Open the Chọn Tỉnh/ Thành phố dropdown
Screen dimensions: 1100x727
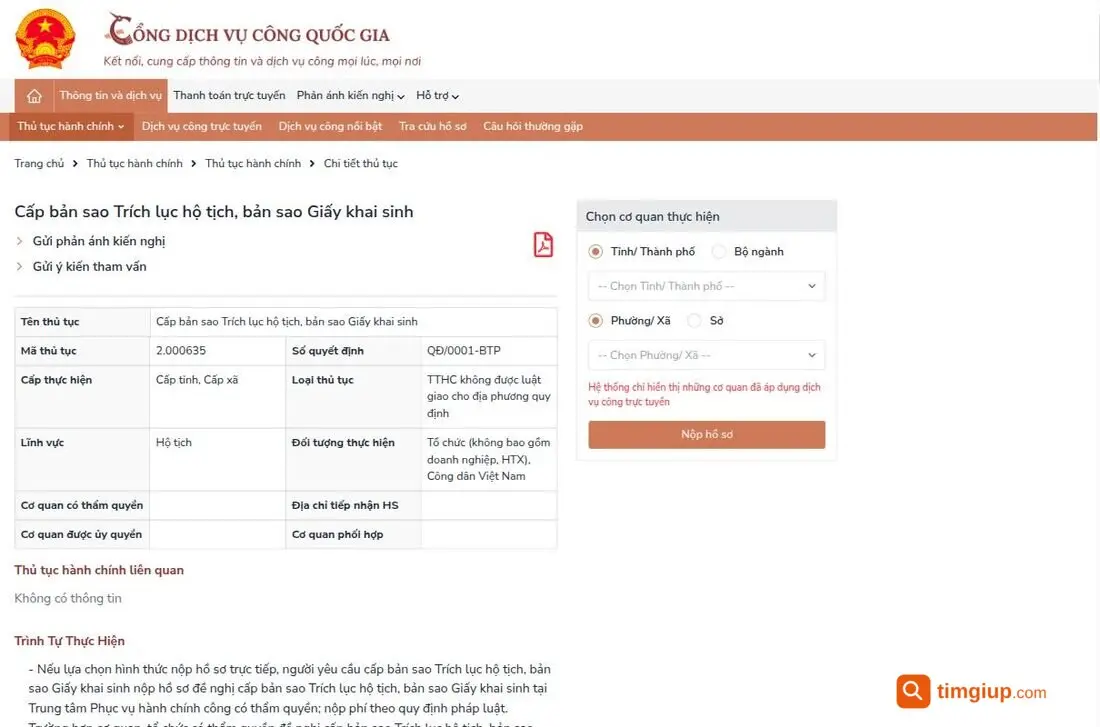pos(706,286)
